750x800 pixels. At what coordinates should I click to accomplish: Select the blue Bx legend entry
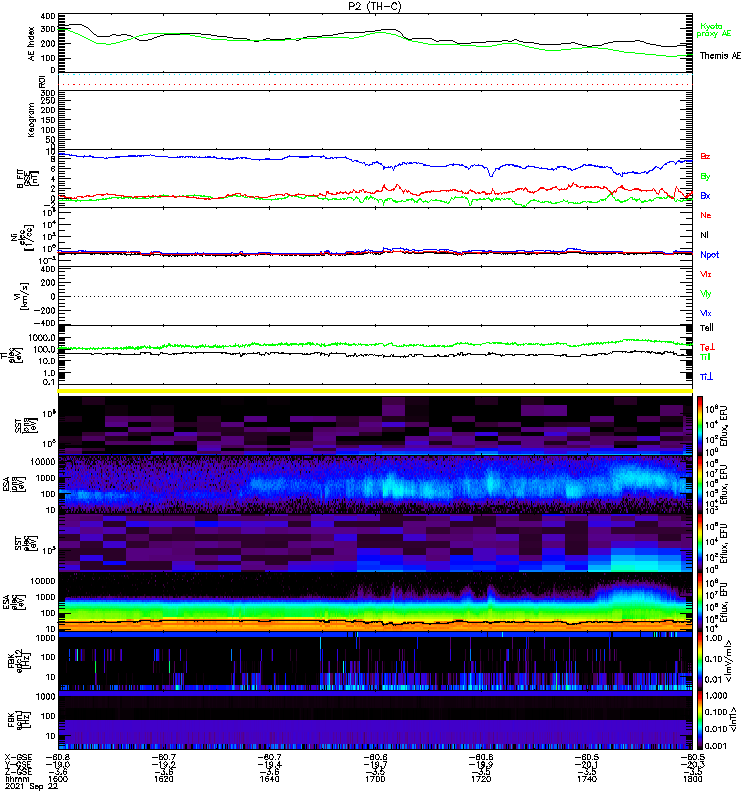coord(705,195)
